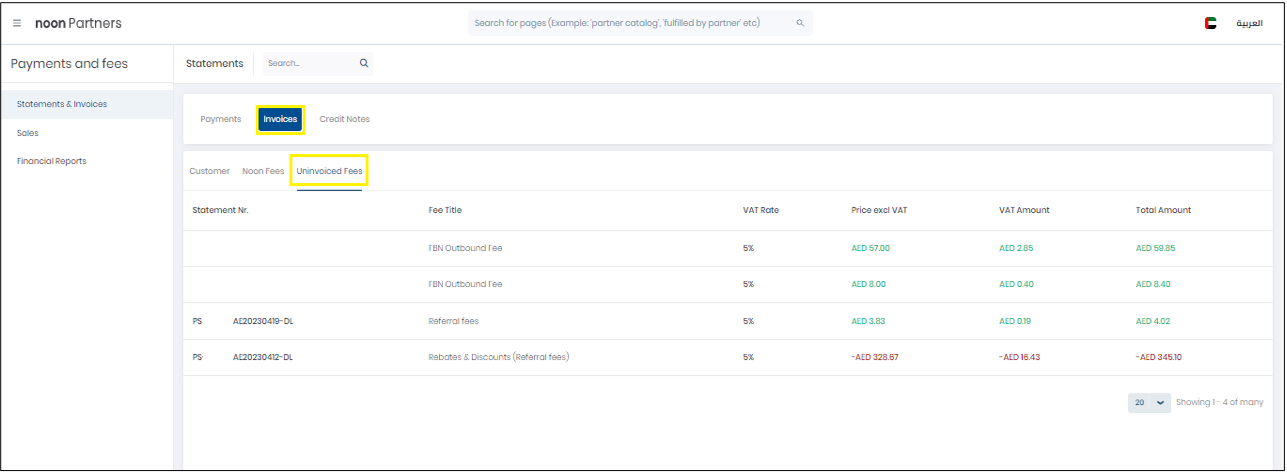Click the top page search field
1287x474 pixels.
(x=630, y=23)
